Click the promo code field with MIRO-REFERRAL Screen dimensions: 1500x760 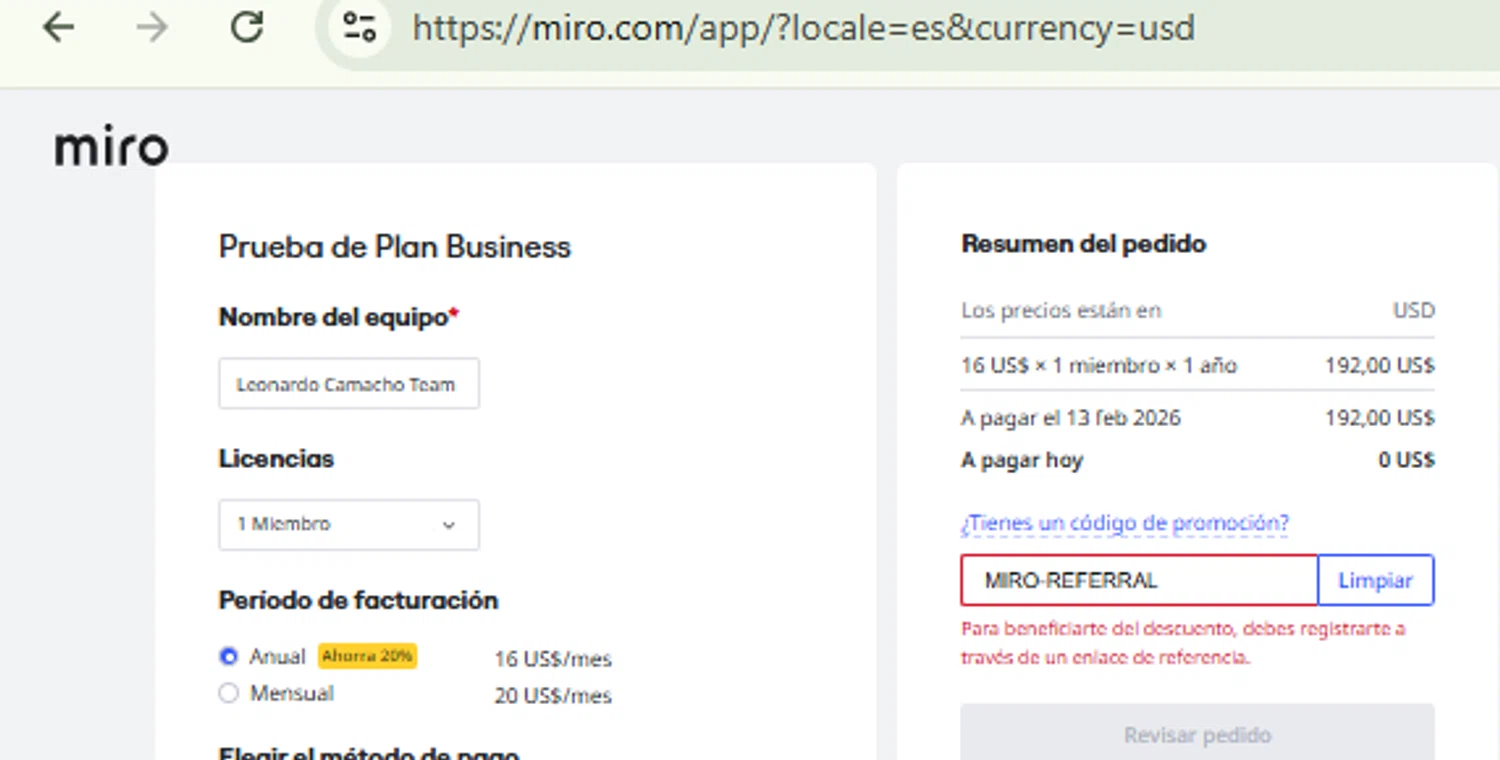[1139, 580]
